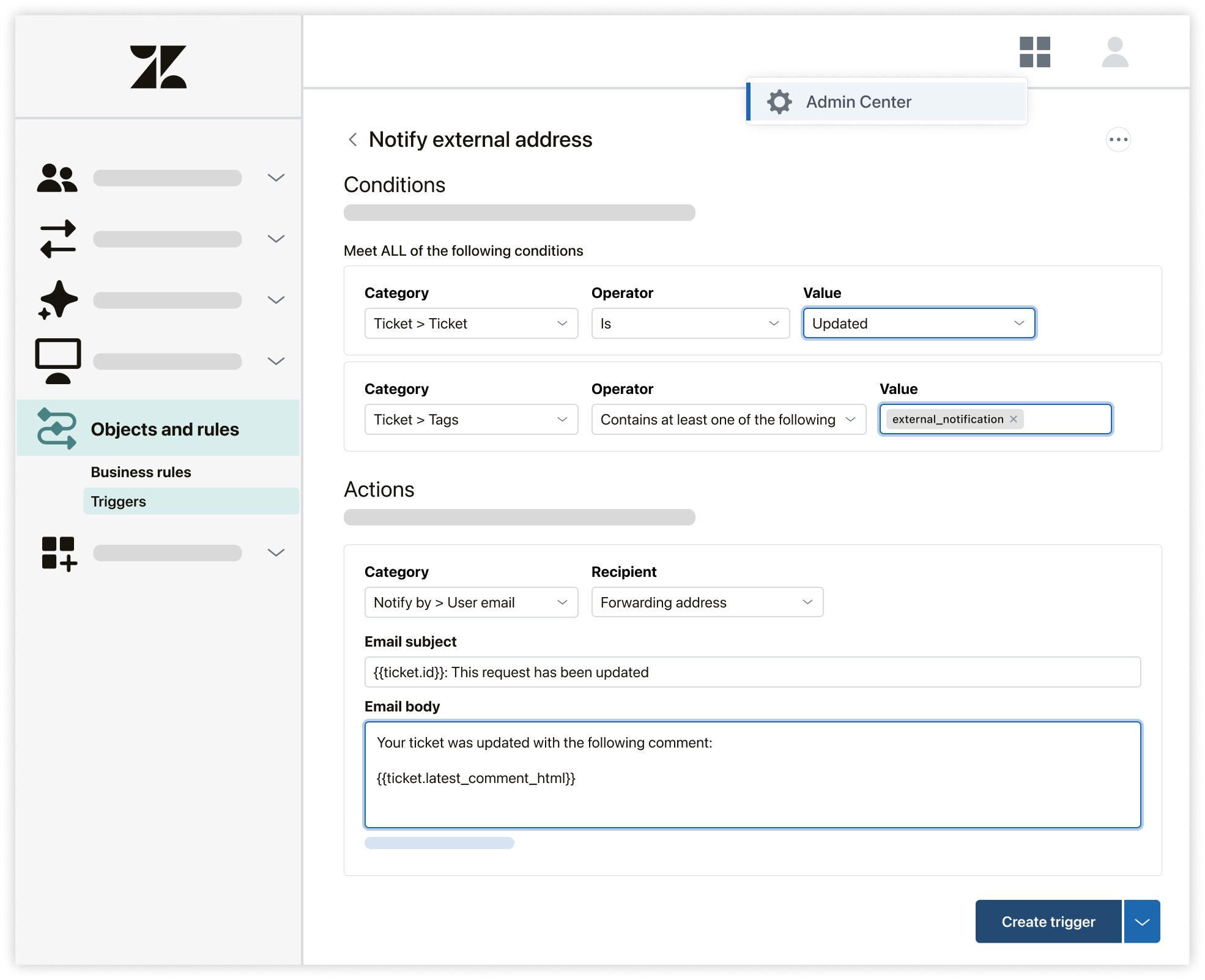Open the products grid icon
The width and height of the screenshot is (1205, 980).
pyautogui.click(x=1034, y=52)
